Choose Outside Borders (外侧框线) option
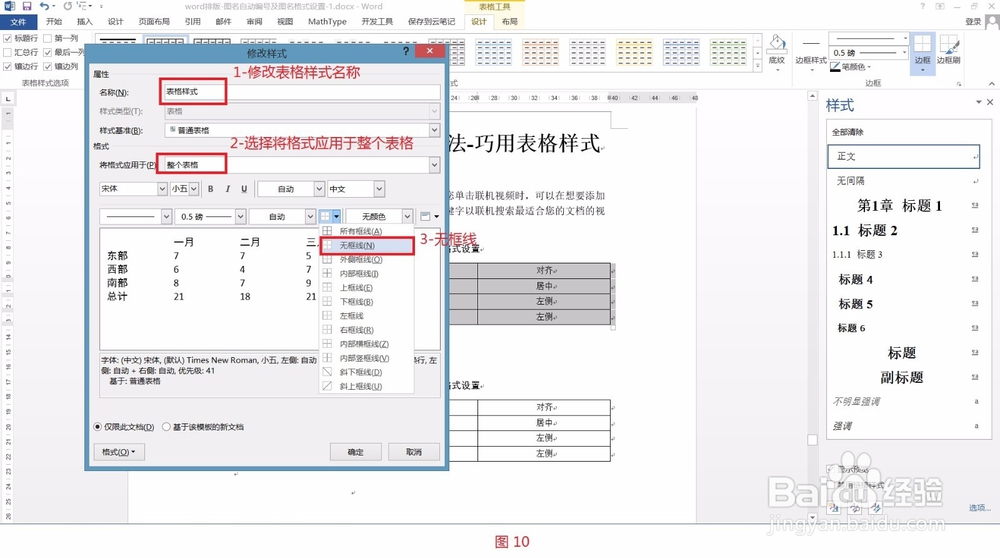 click(x=367, y=260)
